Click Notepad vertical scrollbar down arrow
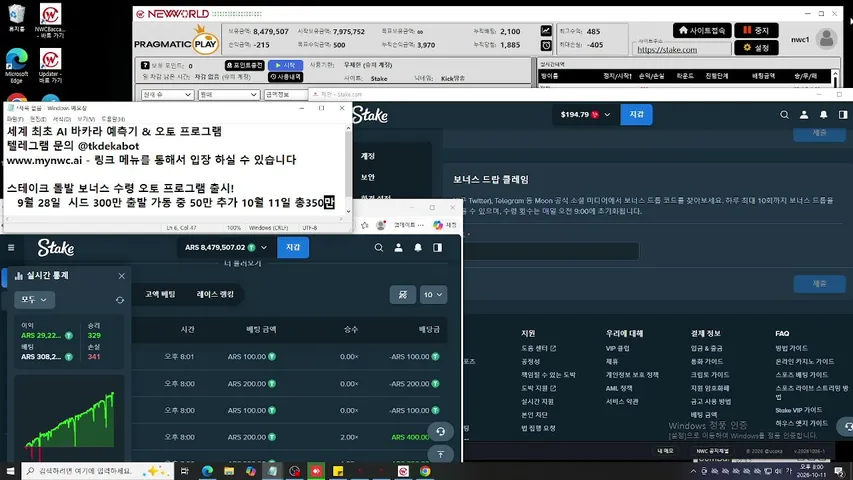 coord(348,212)
